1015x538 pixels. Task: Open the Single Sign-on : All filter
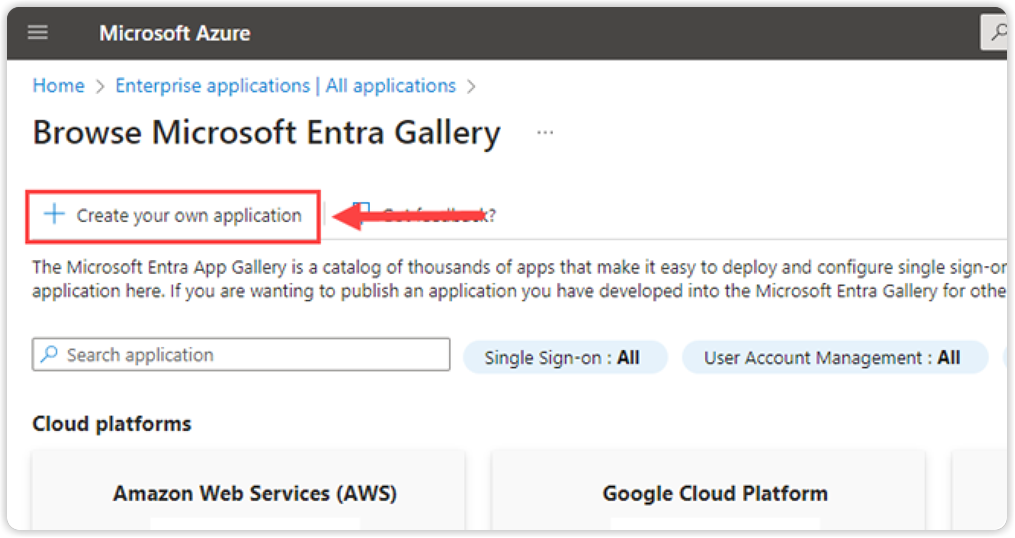click(x=564, y=357)
